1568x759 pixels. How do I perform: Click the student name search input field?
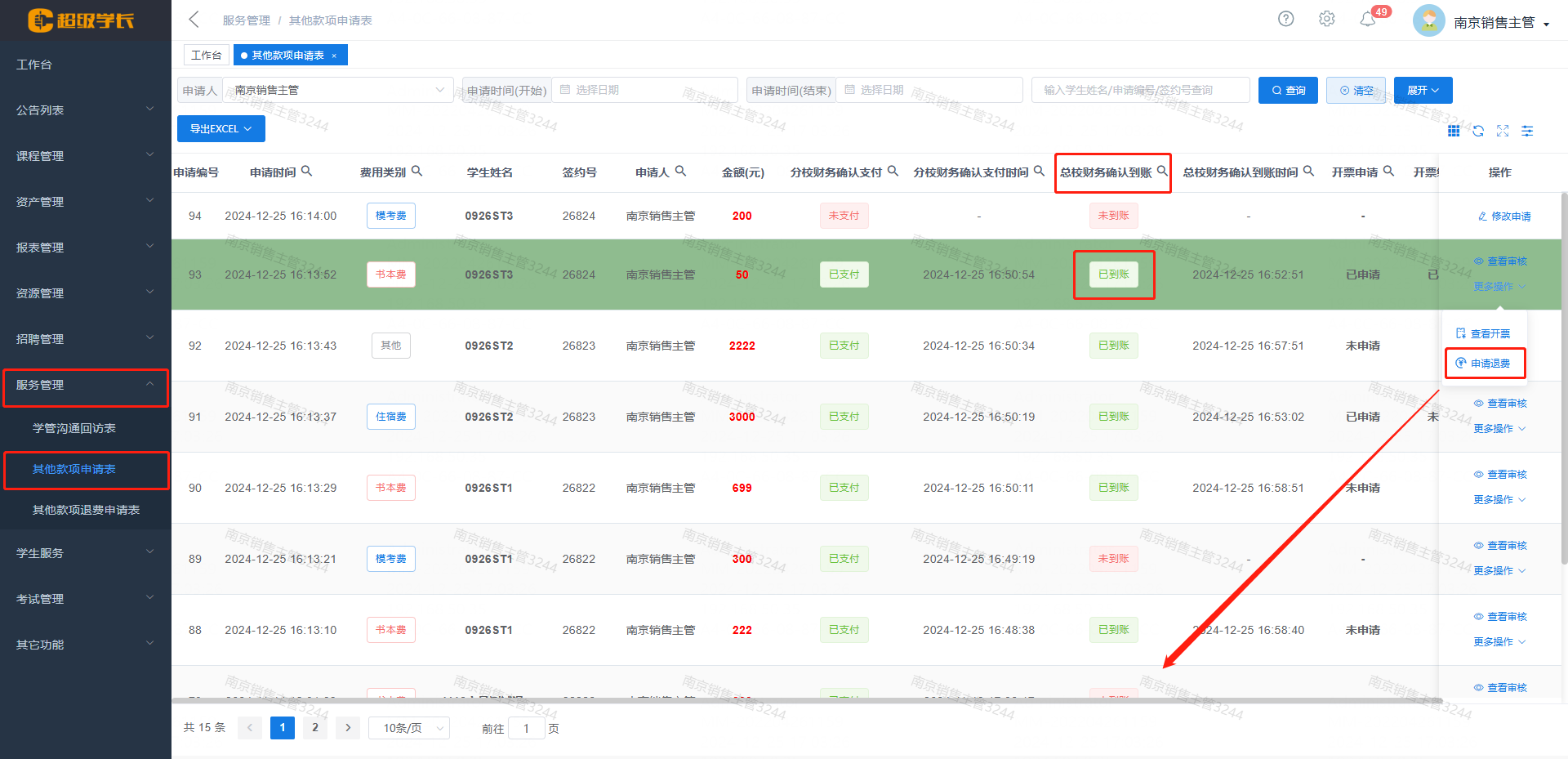1140,91
